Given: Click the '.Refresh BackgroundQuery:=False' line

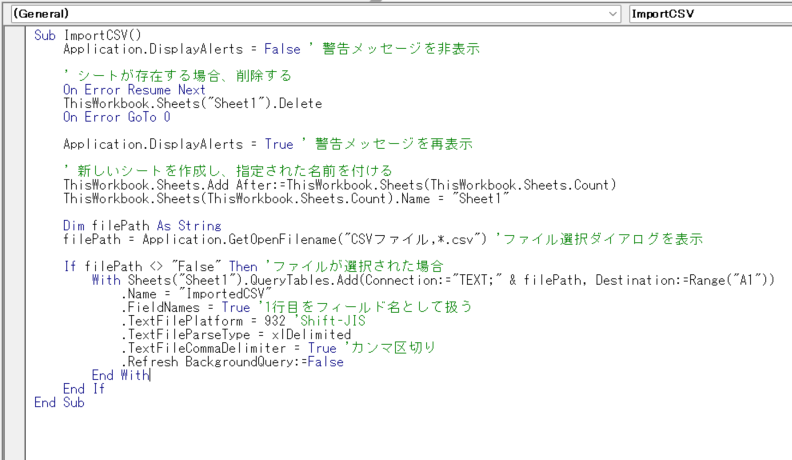Looking at the screenshot, I should pos(232,362).
